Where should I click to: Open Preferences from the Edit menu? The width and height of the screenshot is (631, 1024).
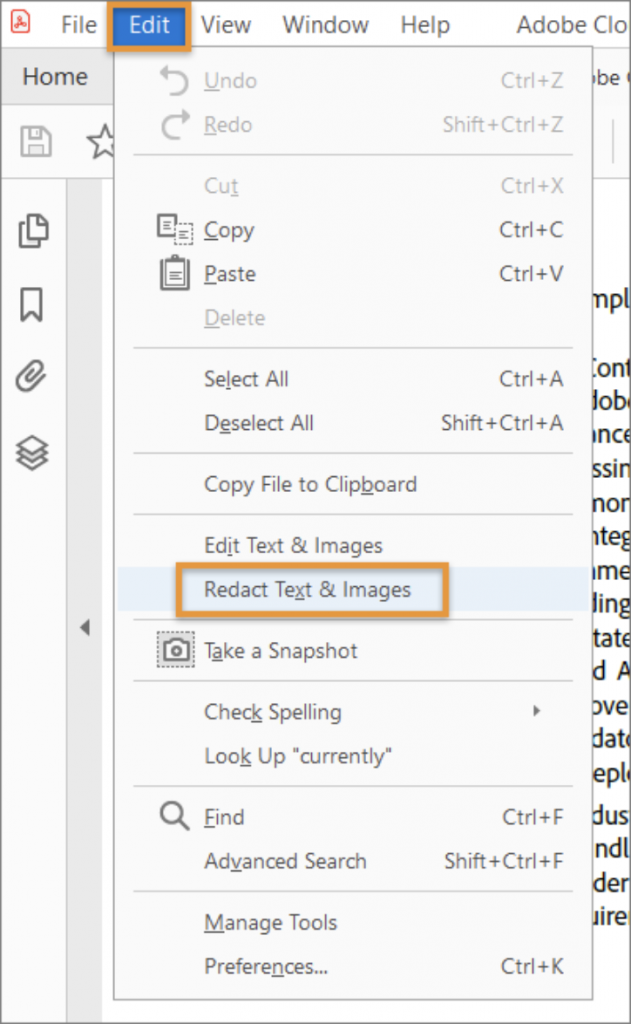point(269,966)
